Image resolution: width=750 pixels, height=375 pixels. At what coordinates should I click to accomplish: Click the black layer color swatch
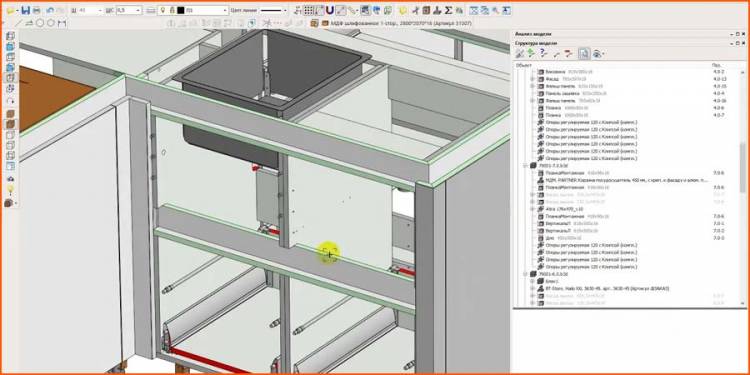[x=180, y=10]
